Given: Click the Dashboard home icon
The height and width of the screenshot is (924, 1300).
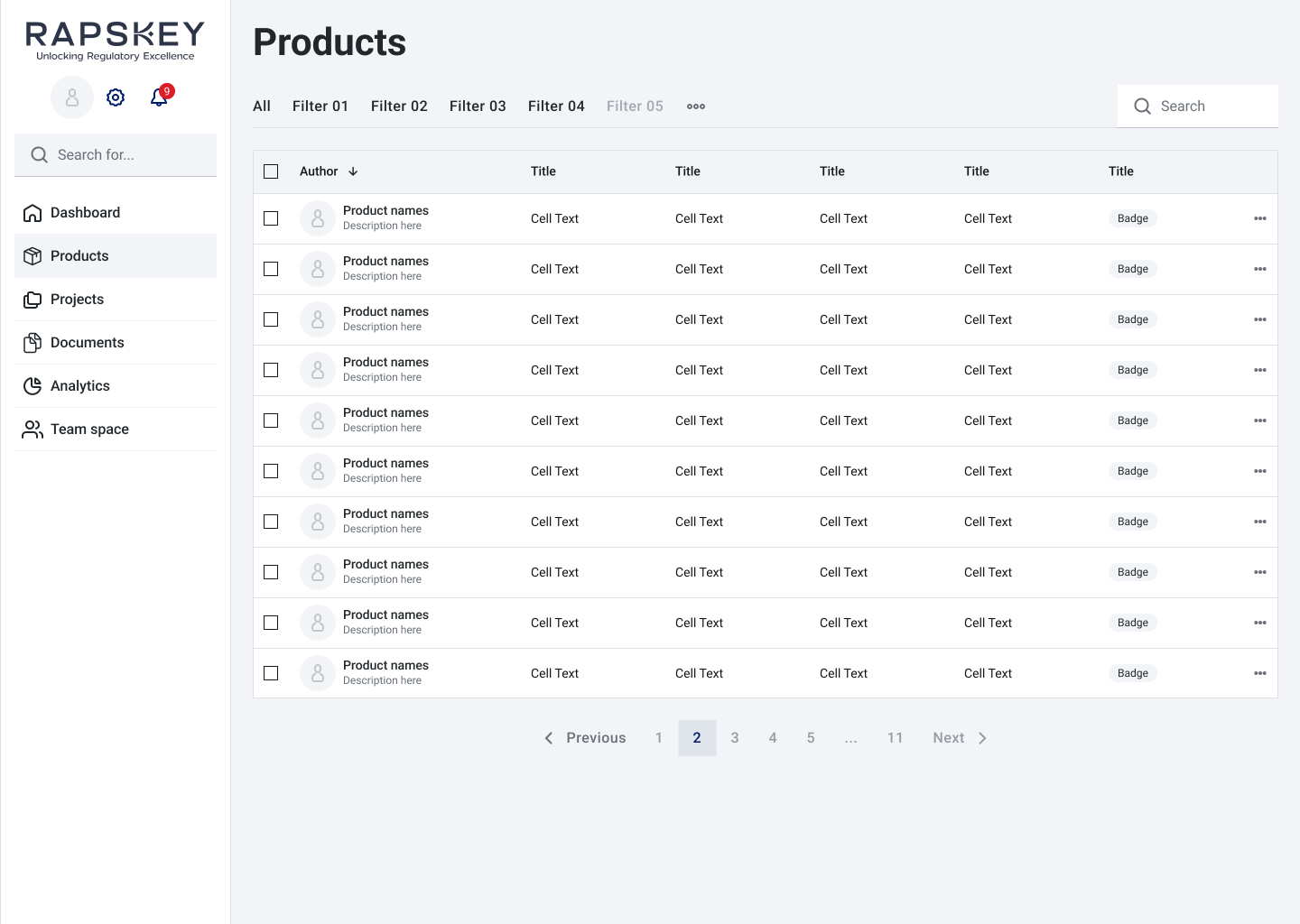Looking at the screenshot, I should pyautogui.click(x=32, y=213).
